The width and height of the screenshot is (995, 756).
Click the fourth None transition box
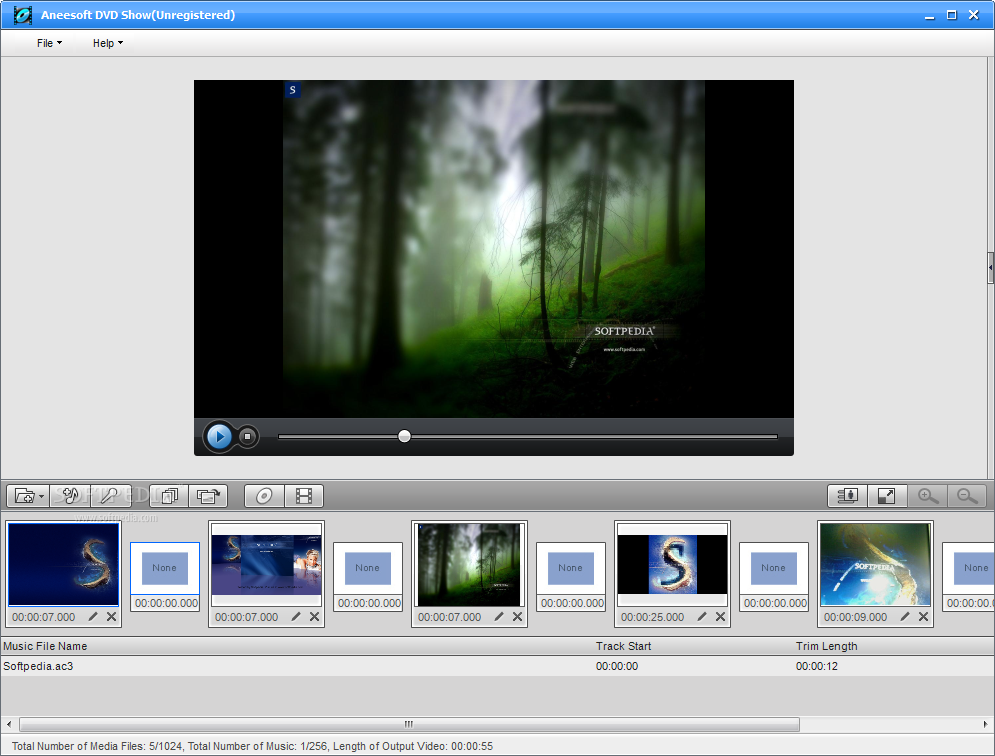click(774, 568)
